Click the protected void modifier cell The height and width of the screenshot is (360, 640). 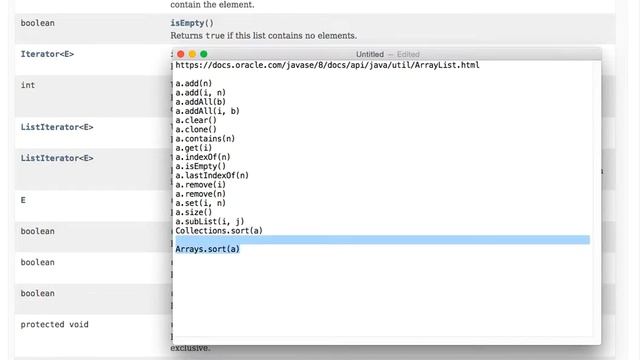pyautogui.click(x=55, y=324)
